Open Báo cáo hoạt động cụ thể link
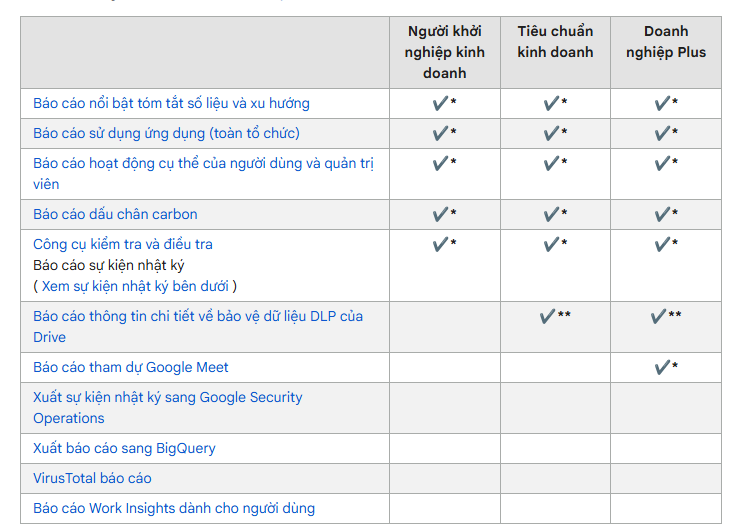This screenshot has height=528, width=732. click(203, 173)
